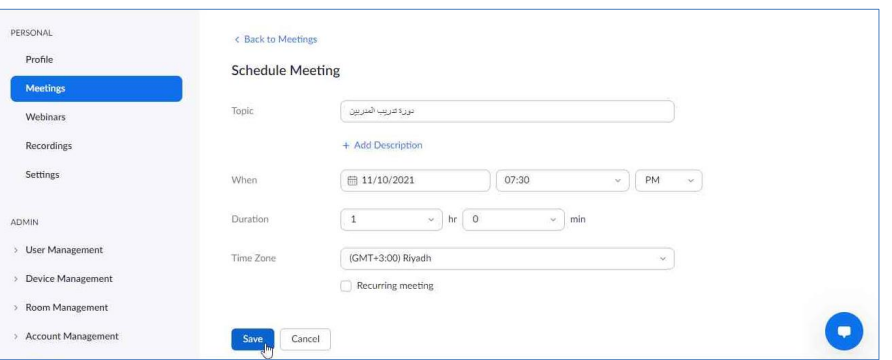Cancel scheduling the meeting
892x360 pixels.
[x=305, y=339]
